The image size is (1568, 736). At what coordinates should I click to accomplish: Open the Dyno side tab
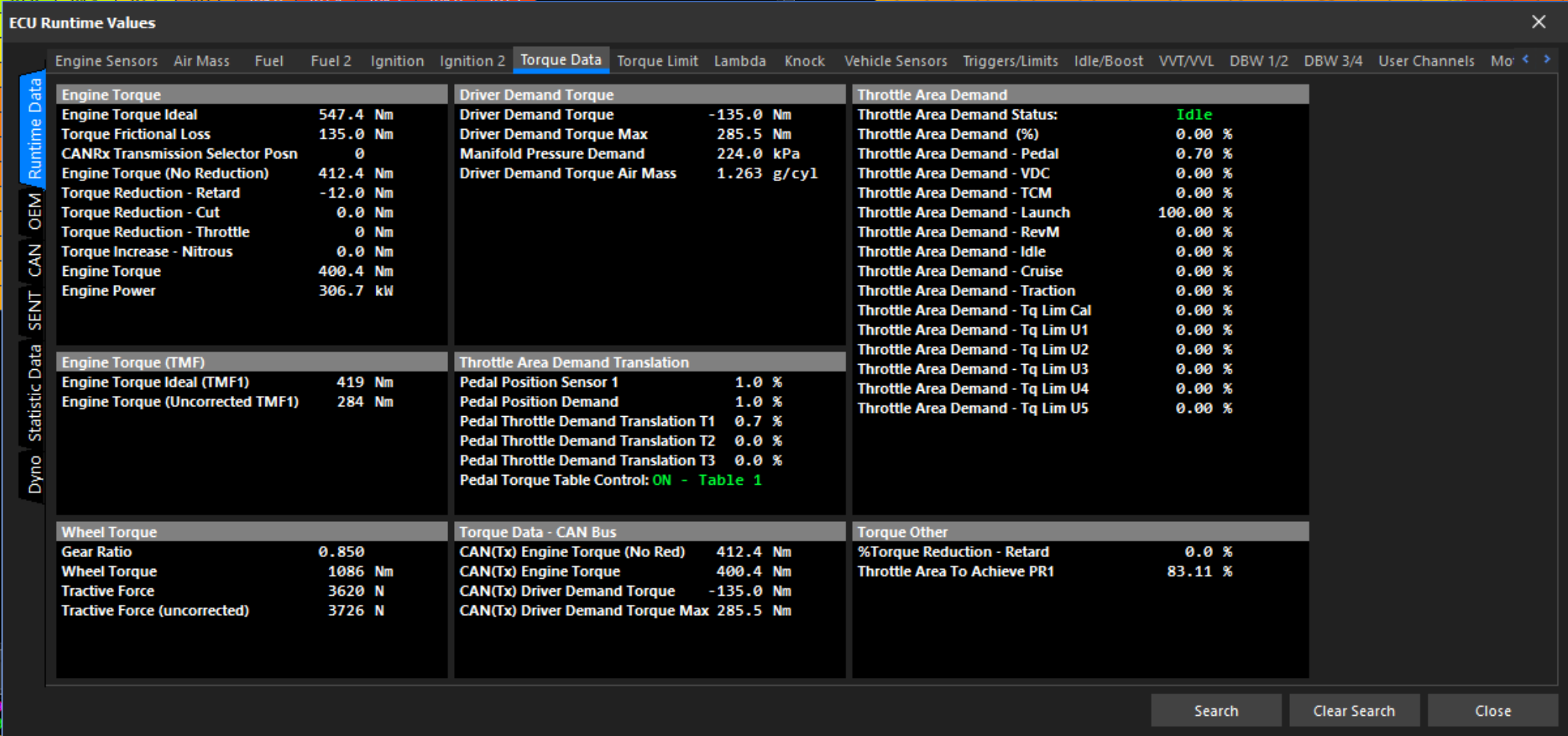click(34, 475)
